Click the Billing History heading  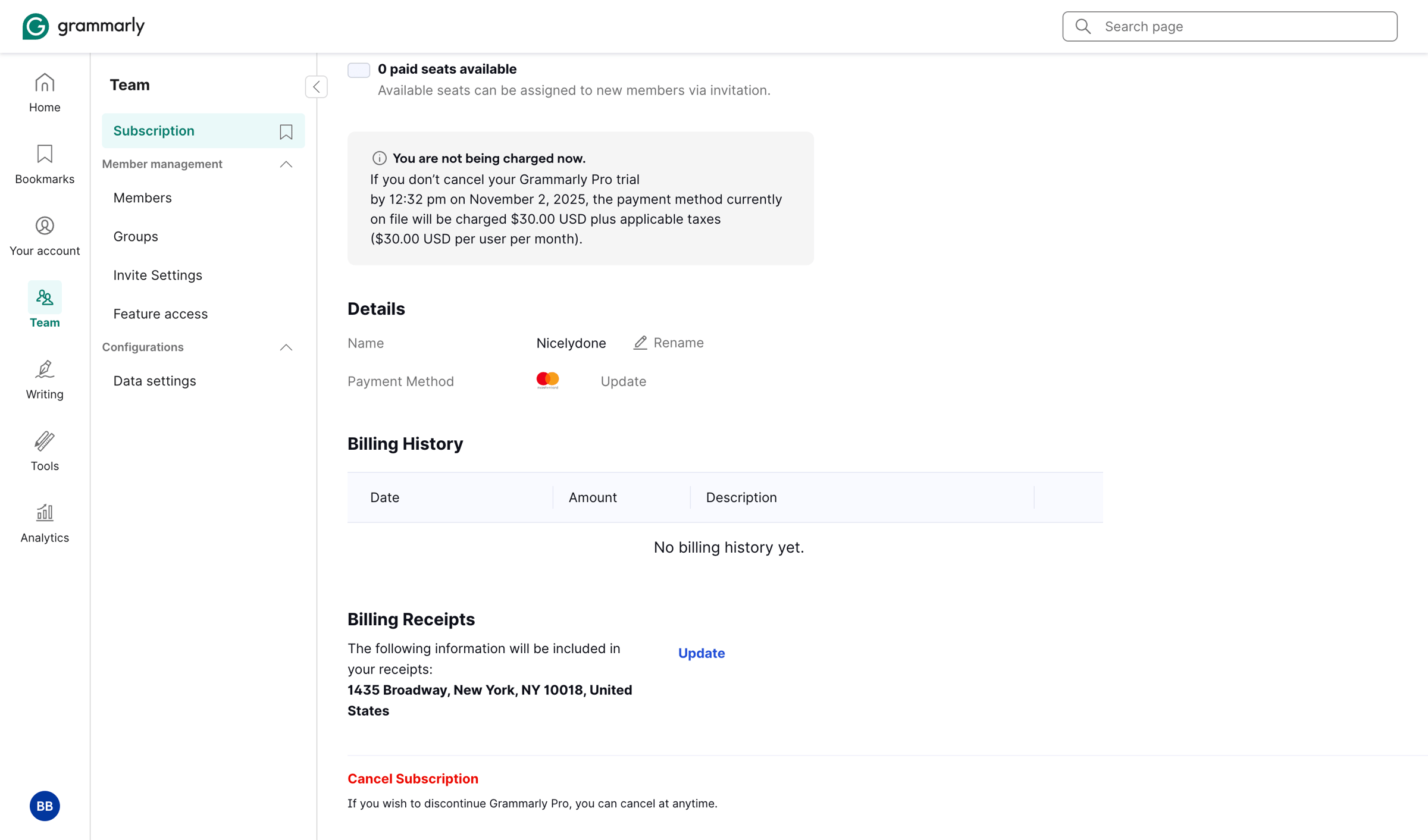pyautogui.click(x=405, y=444)
